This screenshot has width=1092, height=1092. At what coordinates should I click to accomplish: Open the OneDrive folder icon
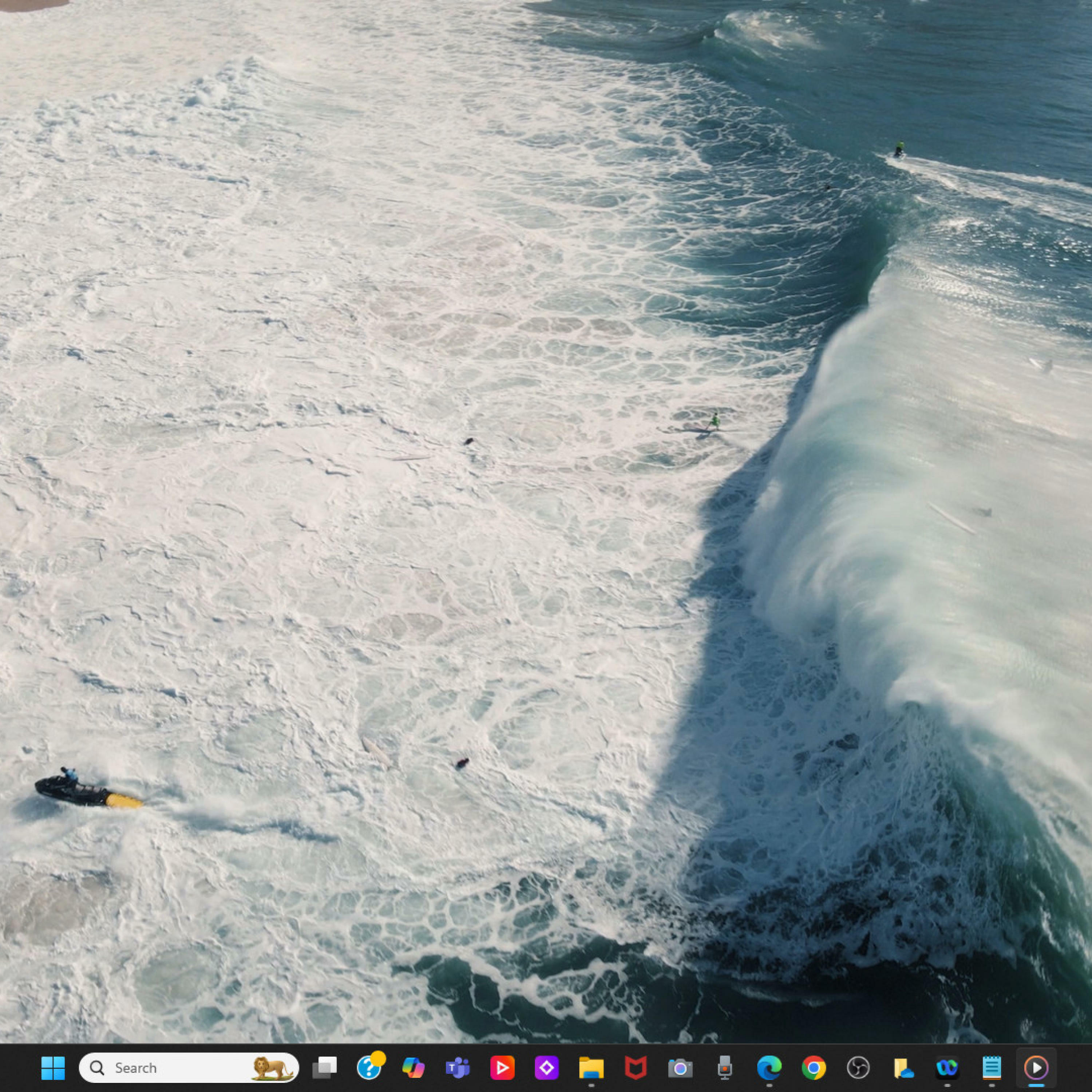click(x=903, y=1068)
